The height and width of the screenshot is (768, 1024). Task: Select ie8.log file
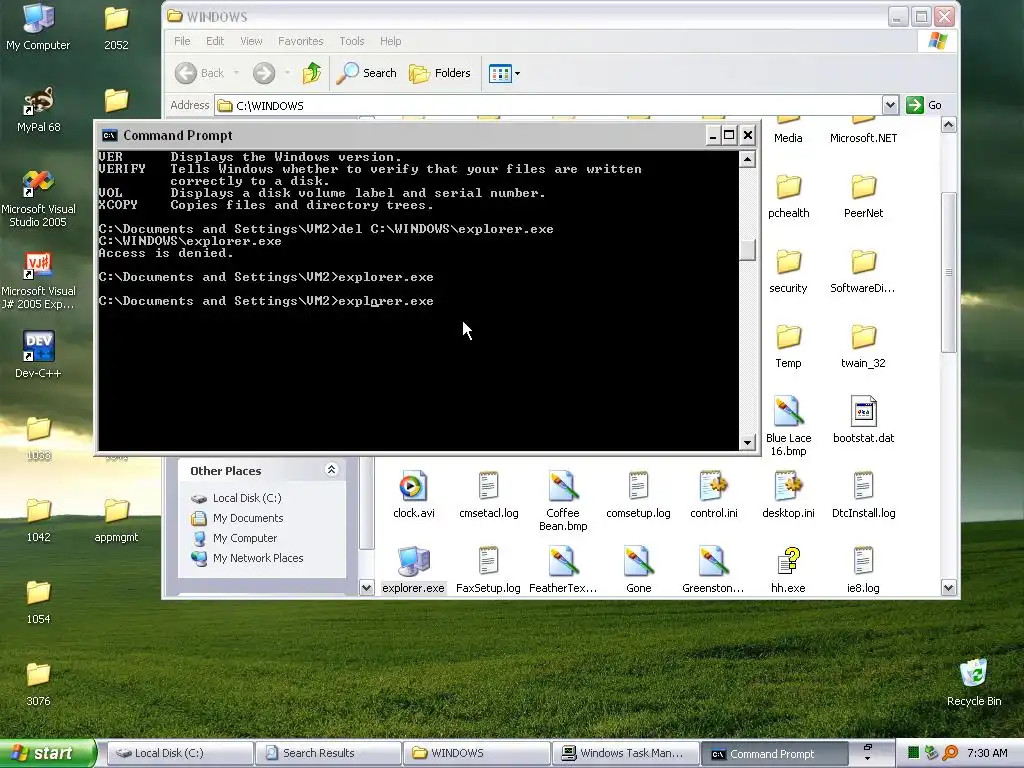click(x=863, y=569)
